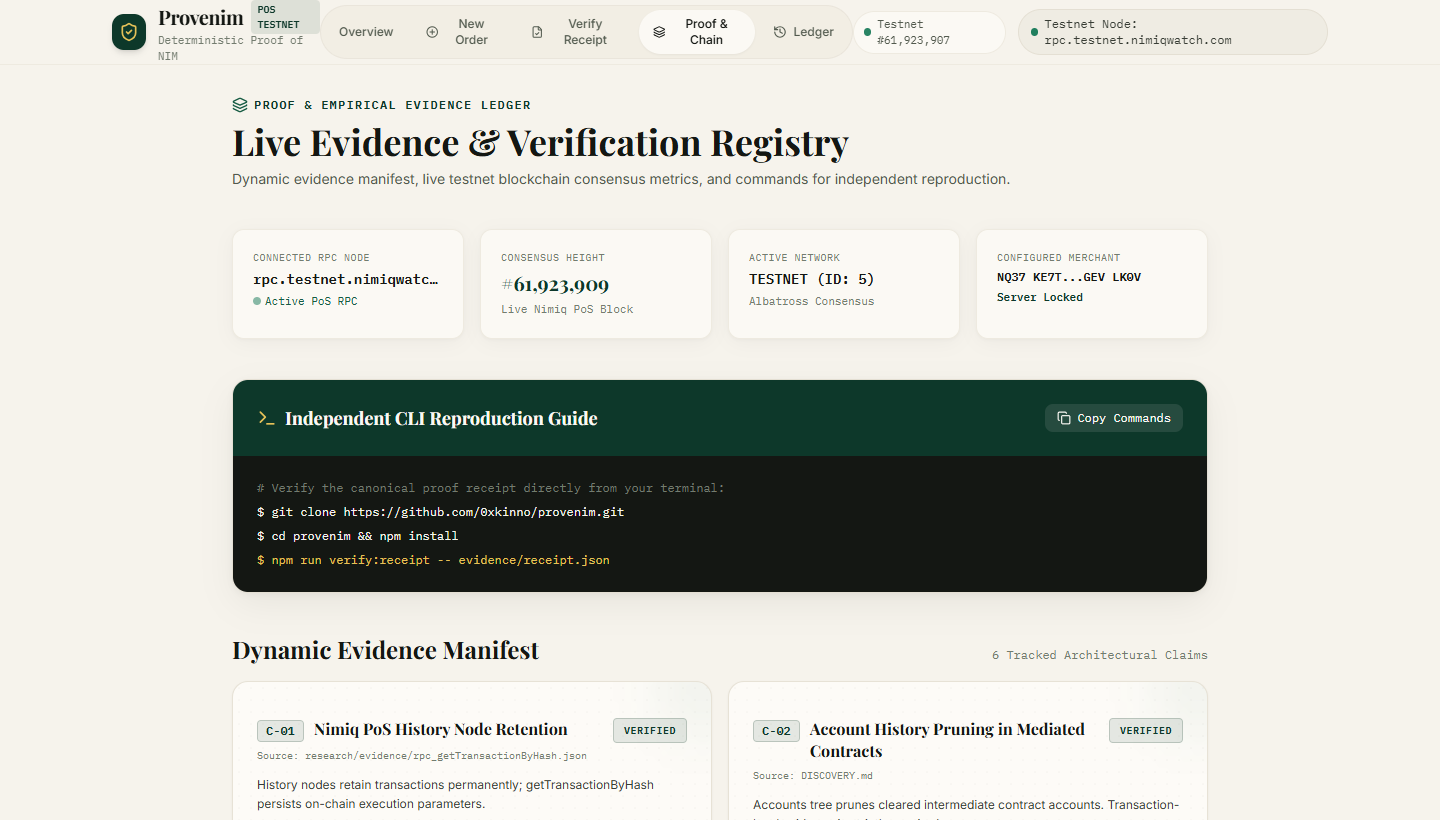Click the C-01 claim ID tag
This screenshot has width=1440, height=820.
coord(280,731)
